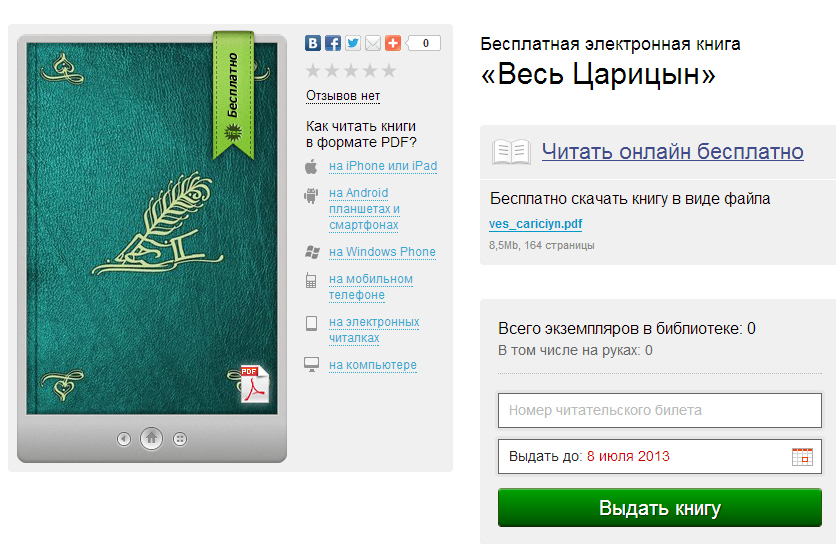Viewport: 836px width, 544px height.
Task: Share the book on VKontakte
Action: [x=313, y=43]
